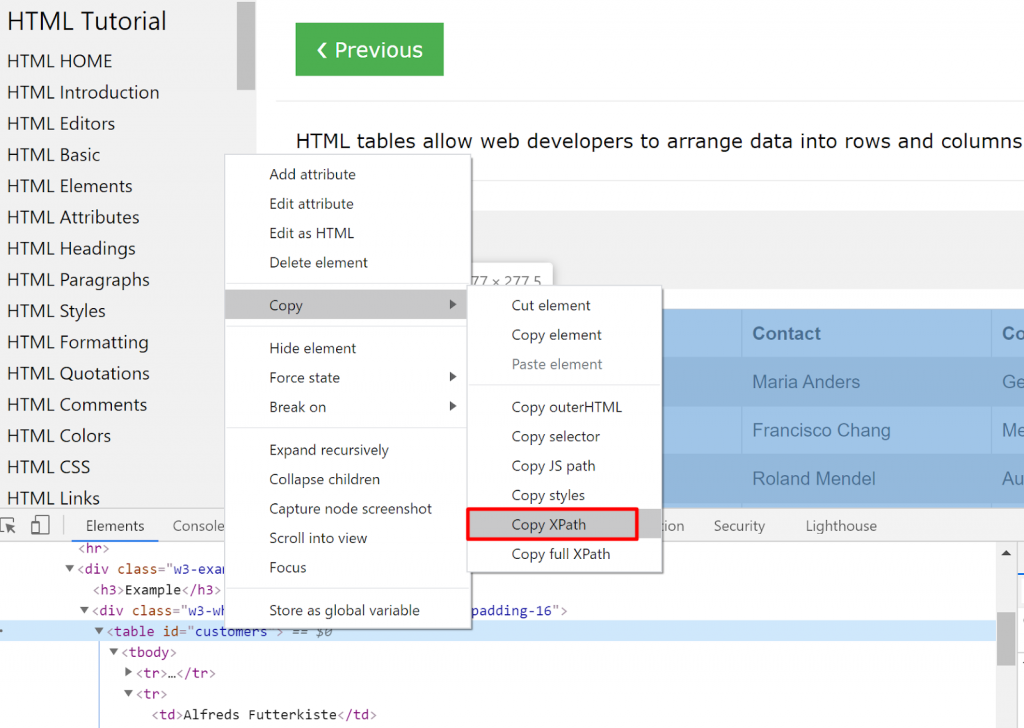Collapse the table id customers node

[x=98, y=630]
